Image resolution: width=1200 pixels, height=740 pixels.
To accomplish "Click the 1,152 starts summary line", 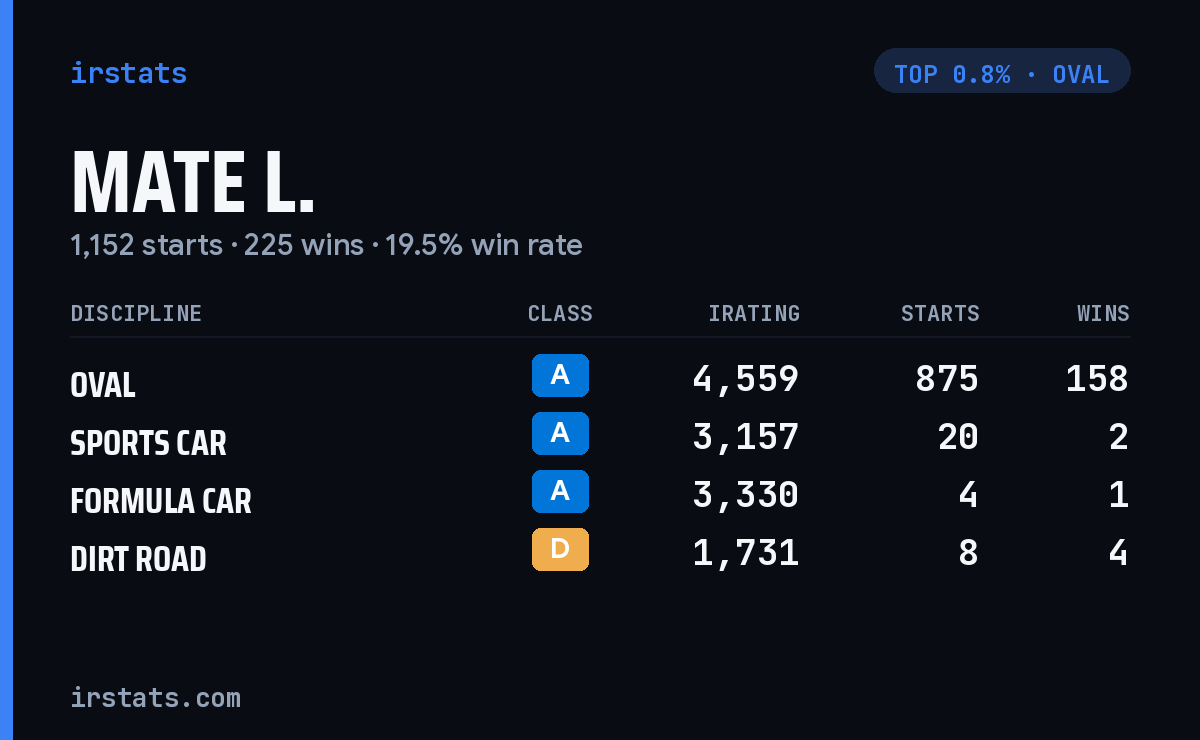I will coord(326,245).
